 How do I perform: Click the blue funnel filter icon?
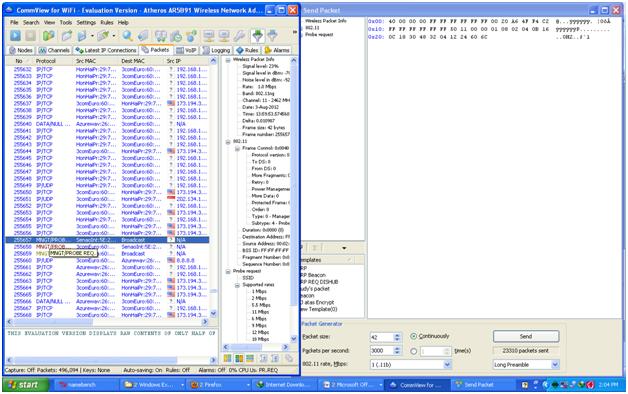pos(273,36)
